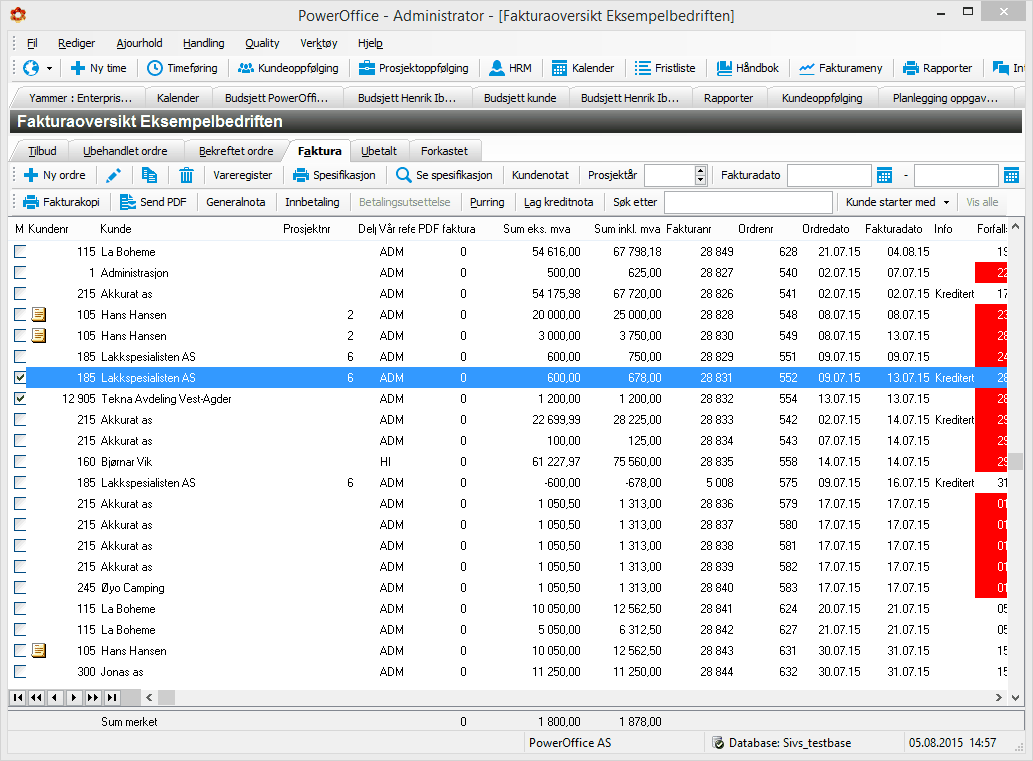This screenshot has height=761, width=1033.
Task: Switch to the Ubetalt tab
Action: pyautogui.click(x=379, y=151)
